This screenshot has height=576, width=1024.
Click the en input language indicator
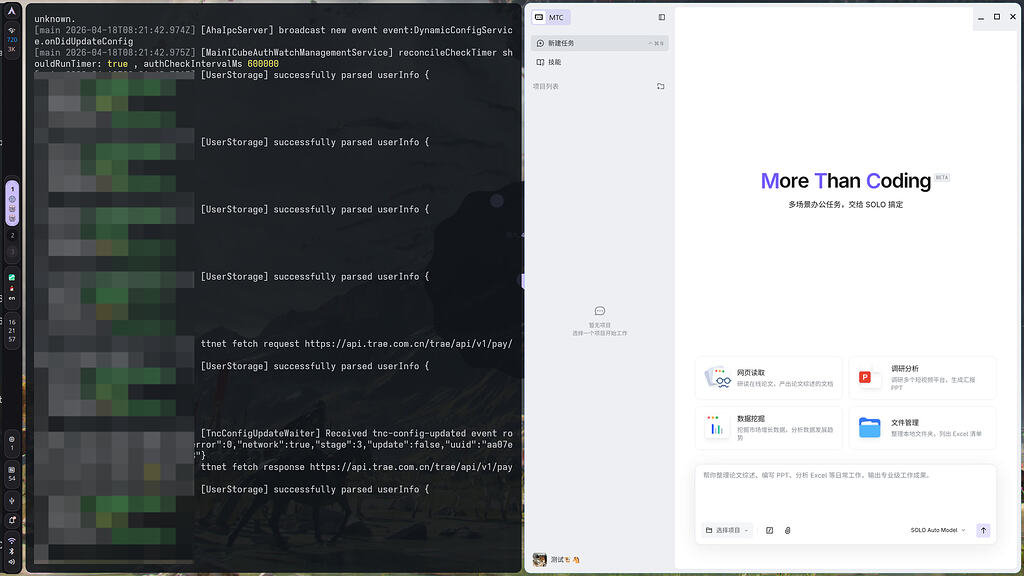(x=12, y=298)
